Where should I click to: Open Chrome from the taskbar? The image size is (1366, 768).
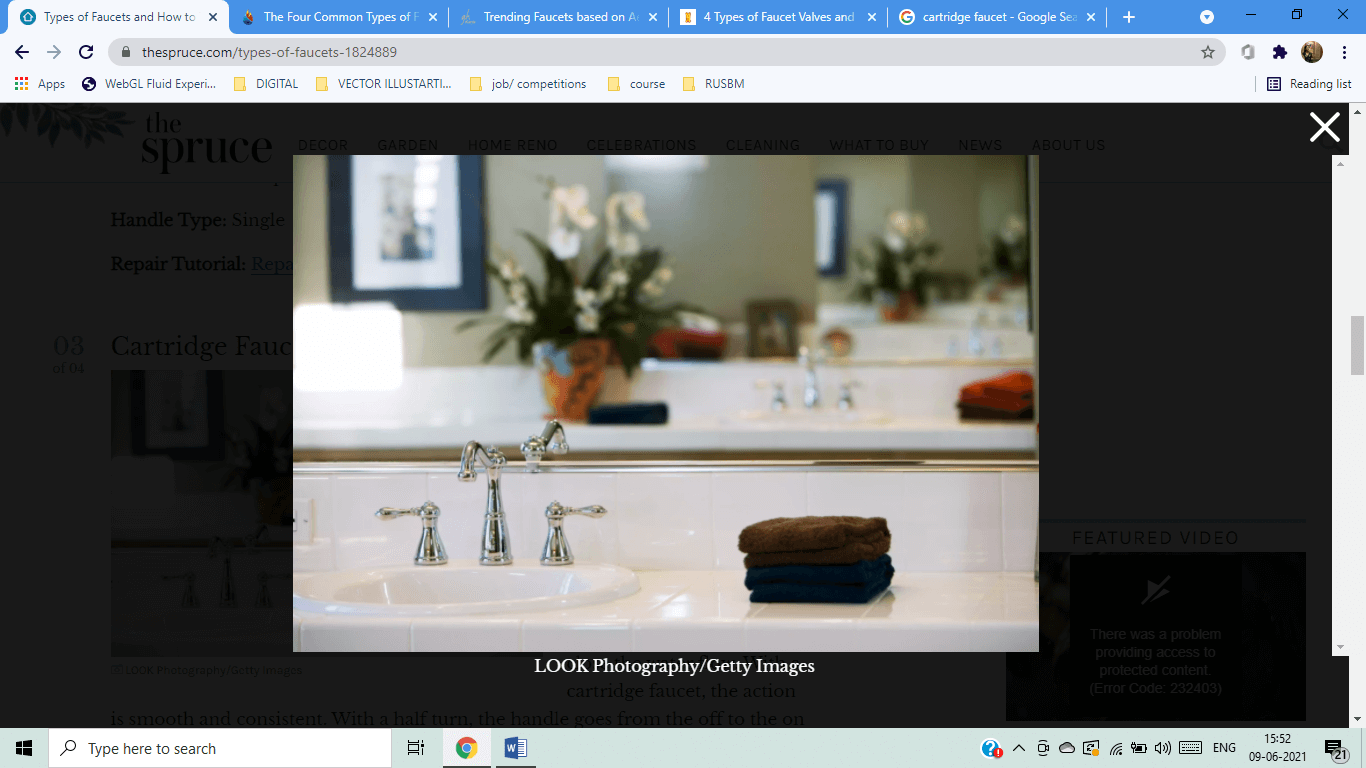pyautogui.click(x=466, y=748)
